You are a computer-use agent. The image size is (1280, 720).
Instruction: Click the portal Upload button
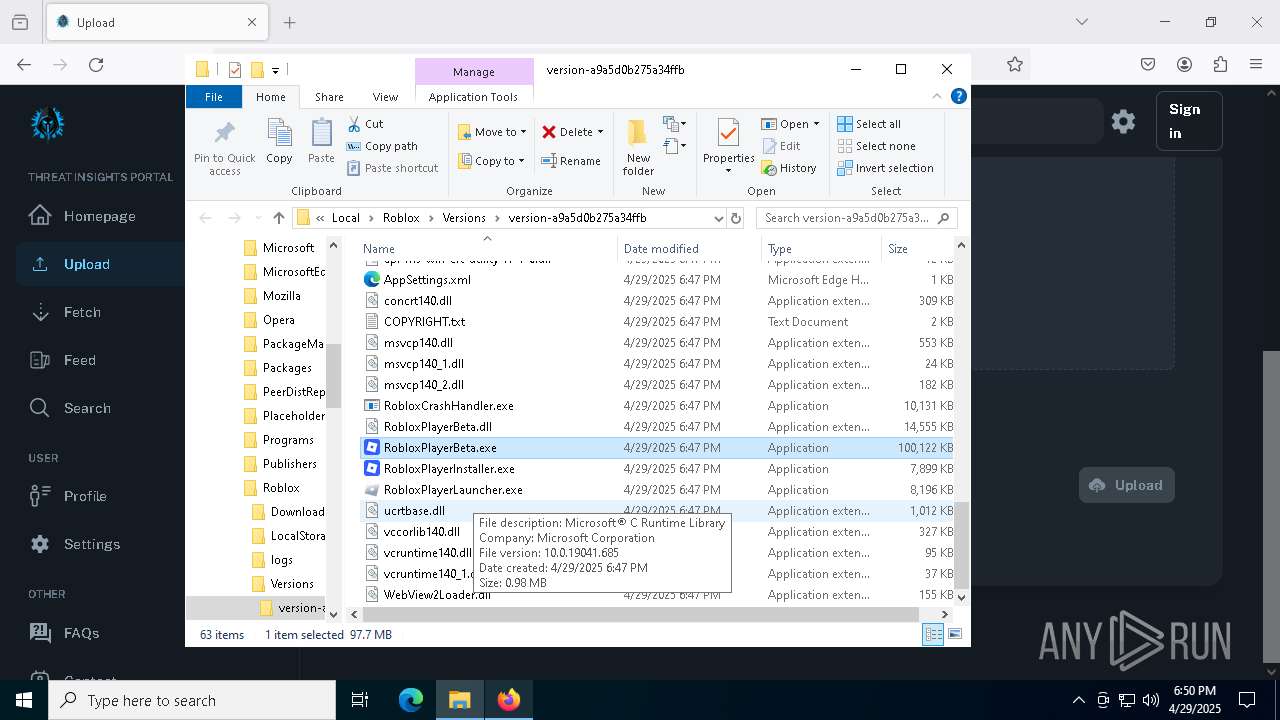1126,485
